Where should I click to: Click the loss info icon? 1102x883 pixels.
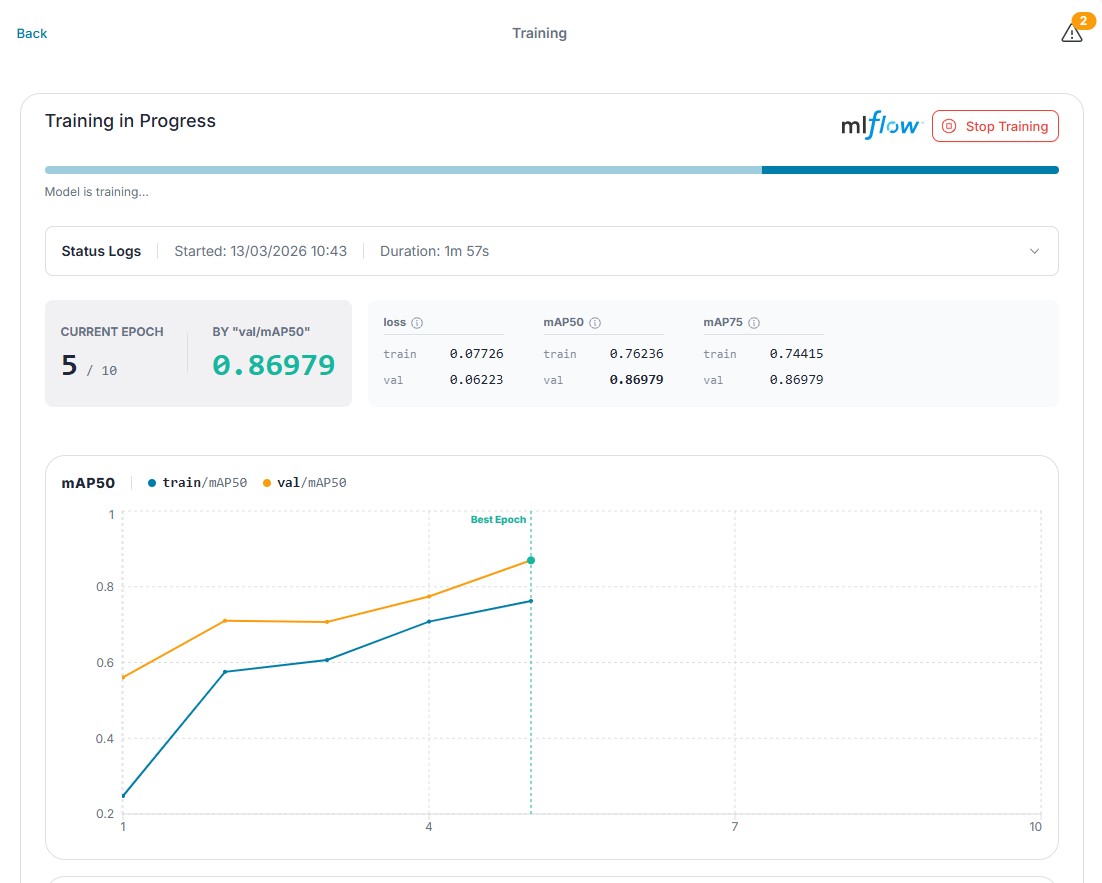pyautogui.click(x=417, y=323)
